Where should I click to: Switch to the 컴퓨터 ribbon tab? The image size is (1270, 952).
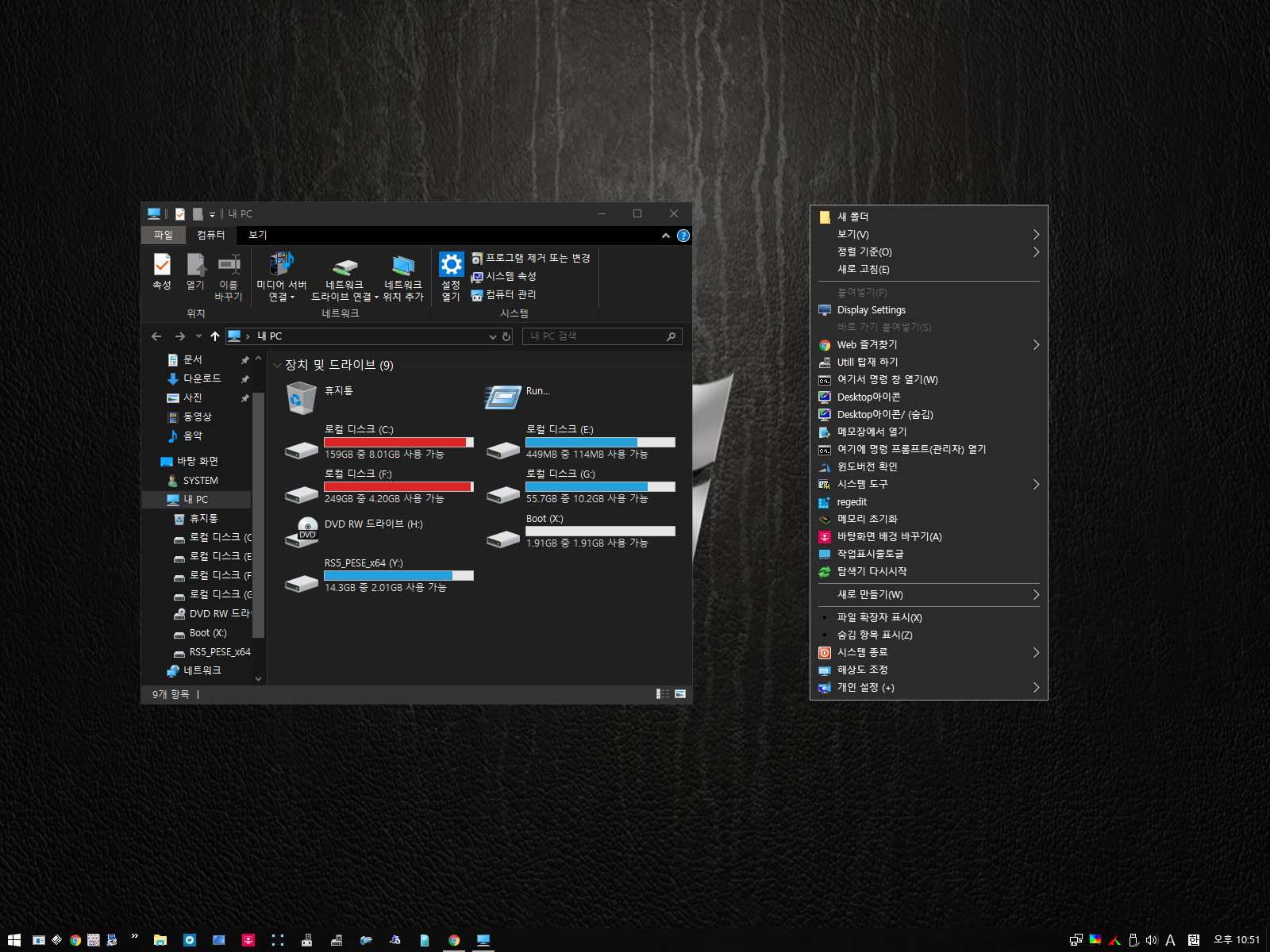coord(211,235)
